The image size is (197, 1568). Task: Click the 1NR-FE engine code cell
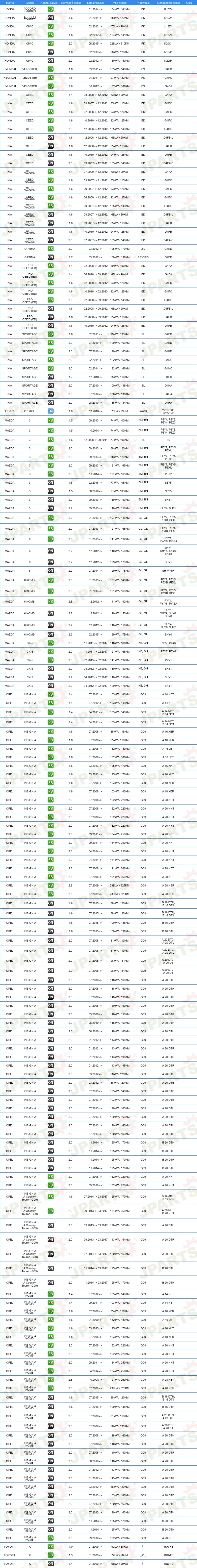click(x=168, y=1555)
